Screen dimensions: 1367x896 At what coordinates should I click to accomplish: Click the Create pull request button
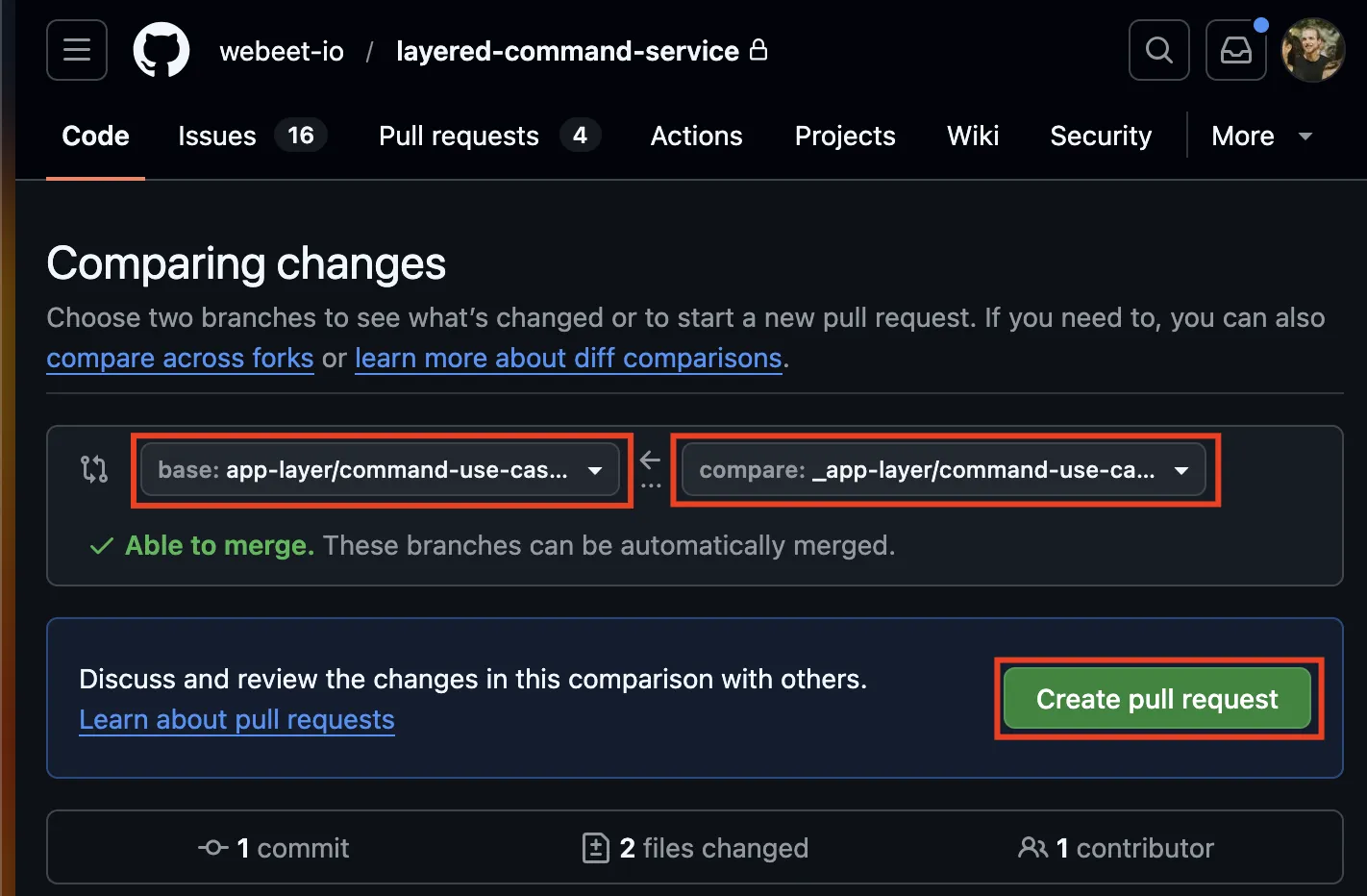1157,699
